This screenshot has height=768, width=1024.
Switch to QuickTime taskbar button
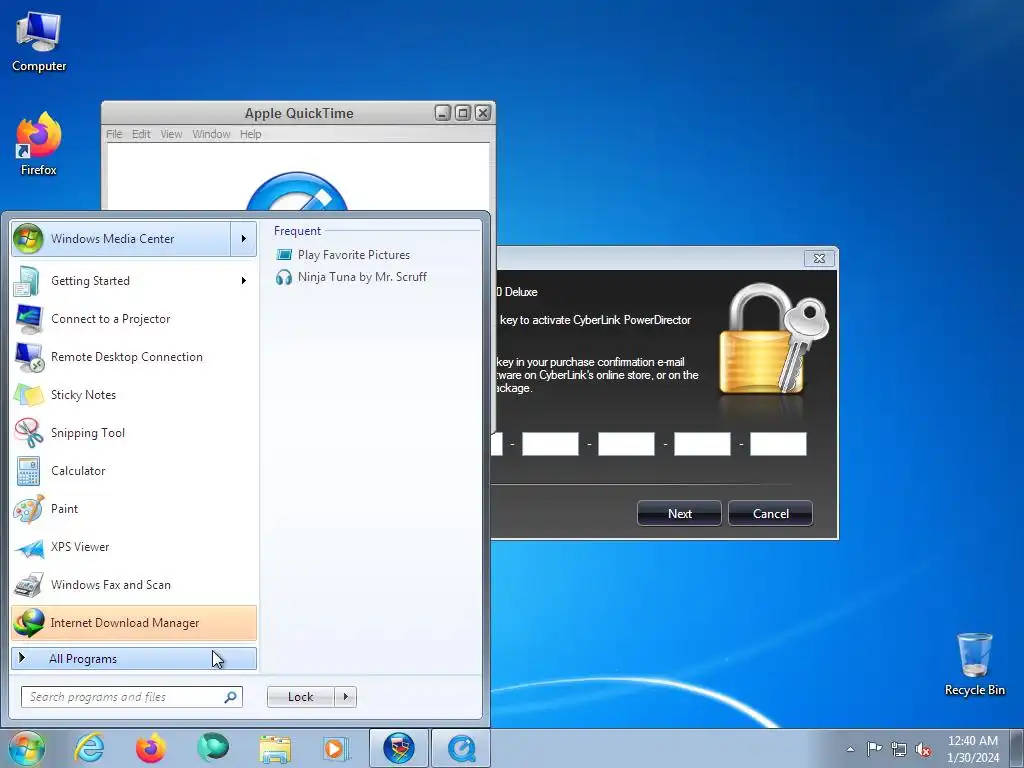(461, 748)
